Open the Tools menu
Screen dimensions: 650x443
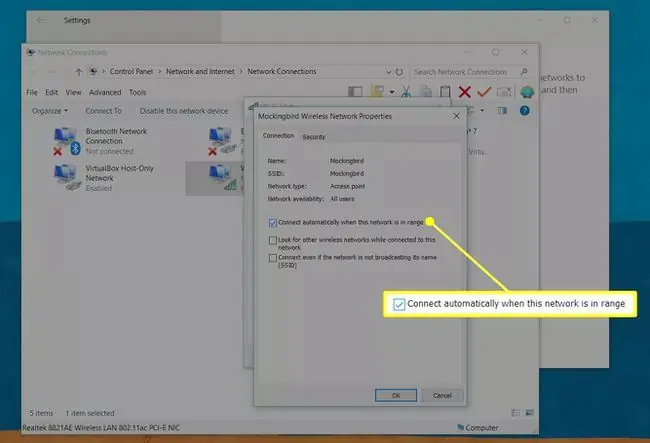(x=138, y=92)
